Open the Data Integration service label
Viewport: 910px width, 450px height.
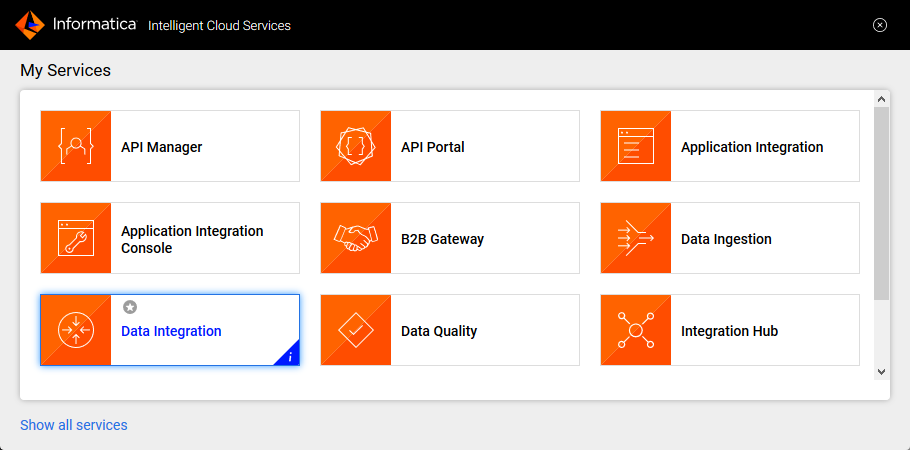pyautogui.click(x=171, y=331)
